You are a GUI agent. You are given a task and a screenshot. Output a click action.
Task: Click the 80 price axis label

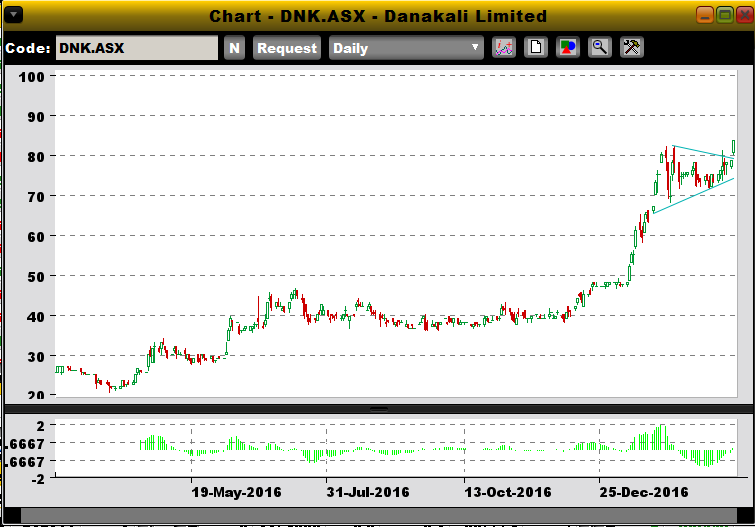(36, 157)
